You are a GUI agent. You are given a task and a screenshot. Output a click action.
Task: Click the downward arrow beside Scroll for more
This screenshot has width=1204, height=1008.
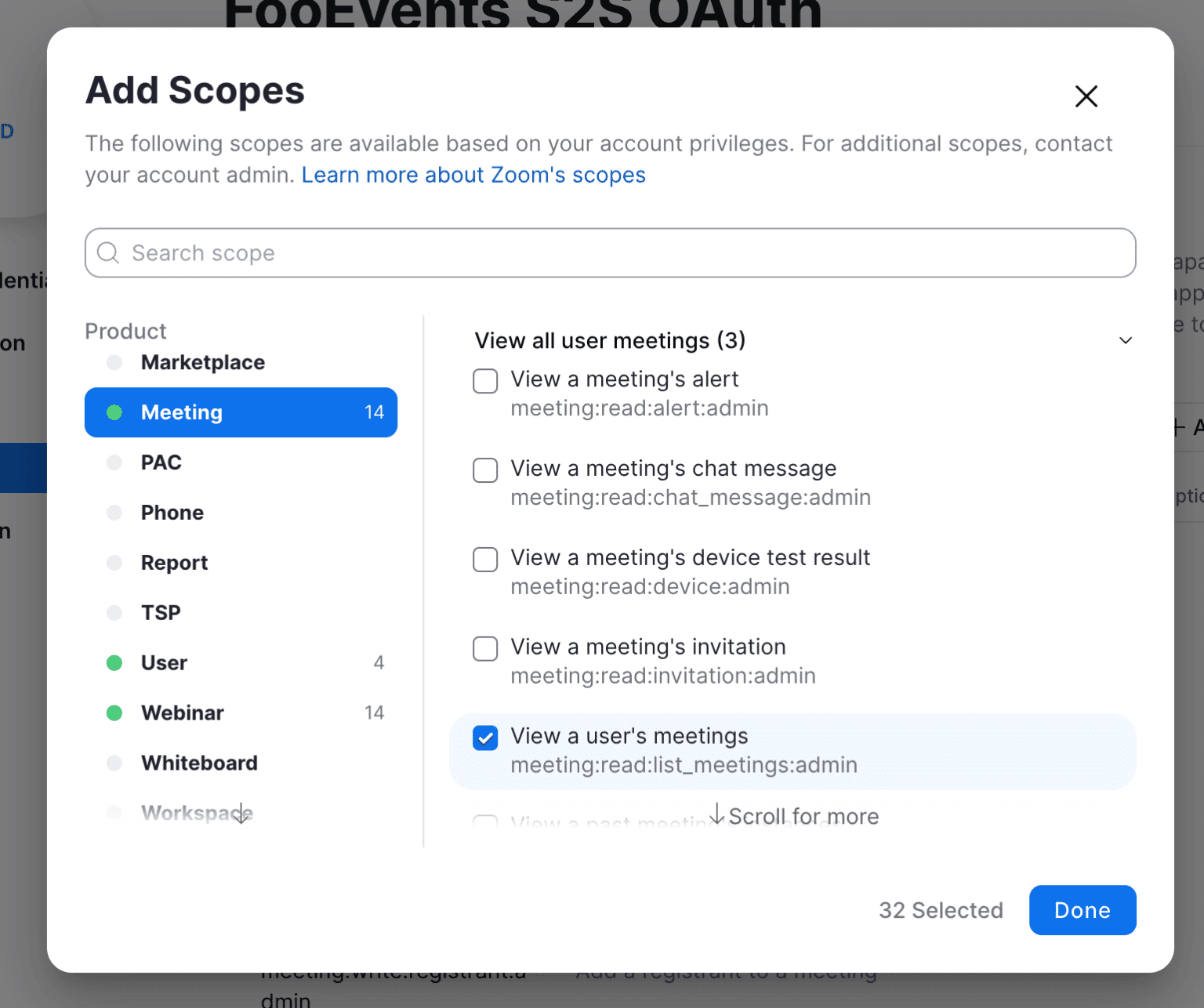[716, 815]
